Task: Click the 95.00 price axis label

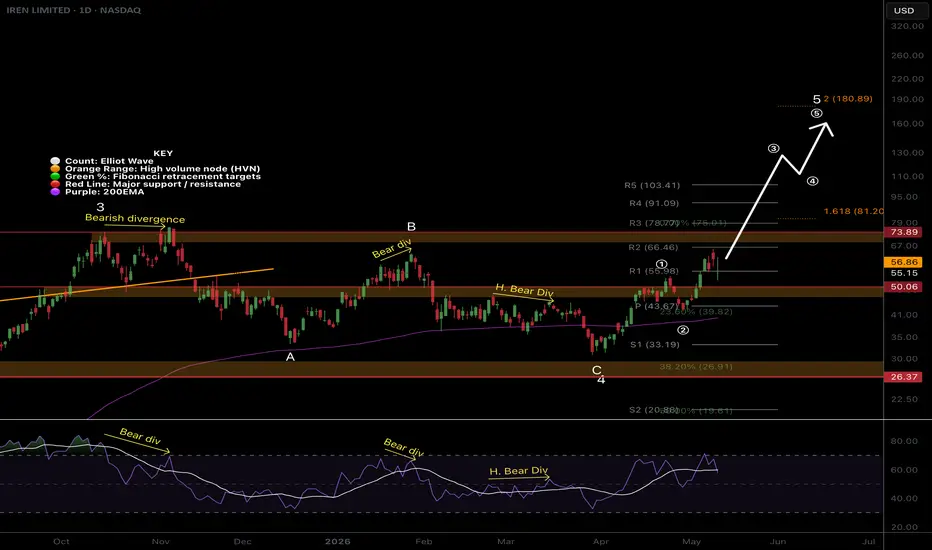Action: point(904,197)
